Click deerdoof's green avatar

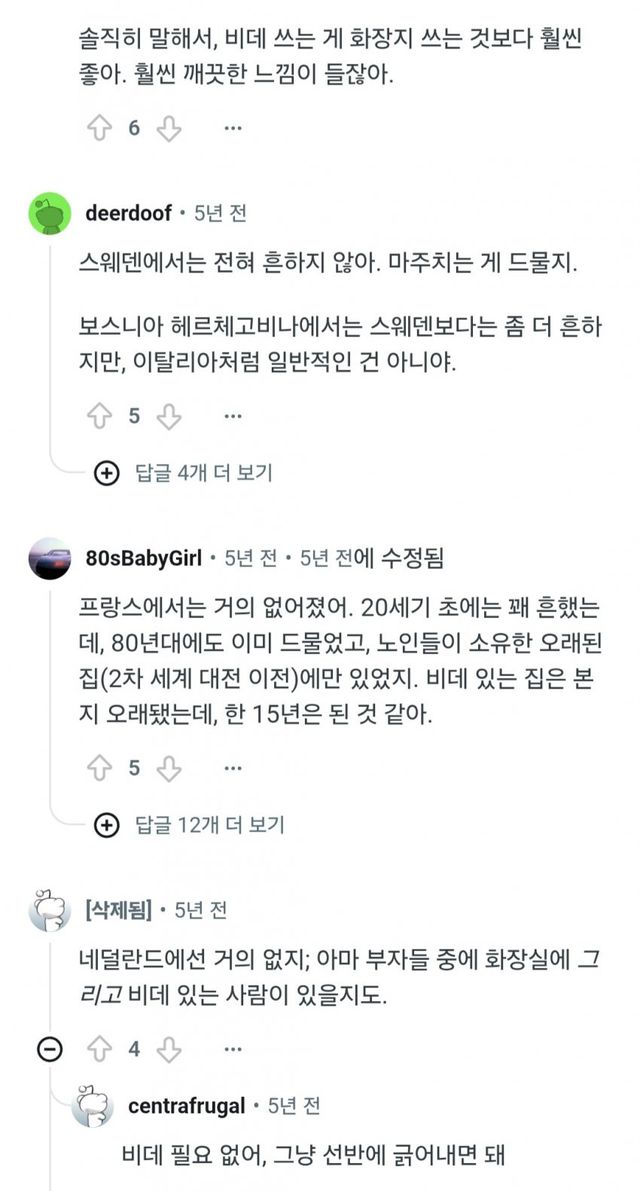pyautogui.click(x=50, y=213)
